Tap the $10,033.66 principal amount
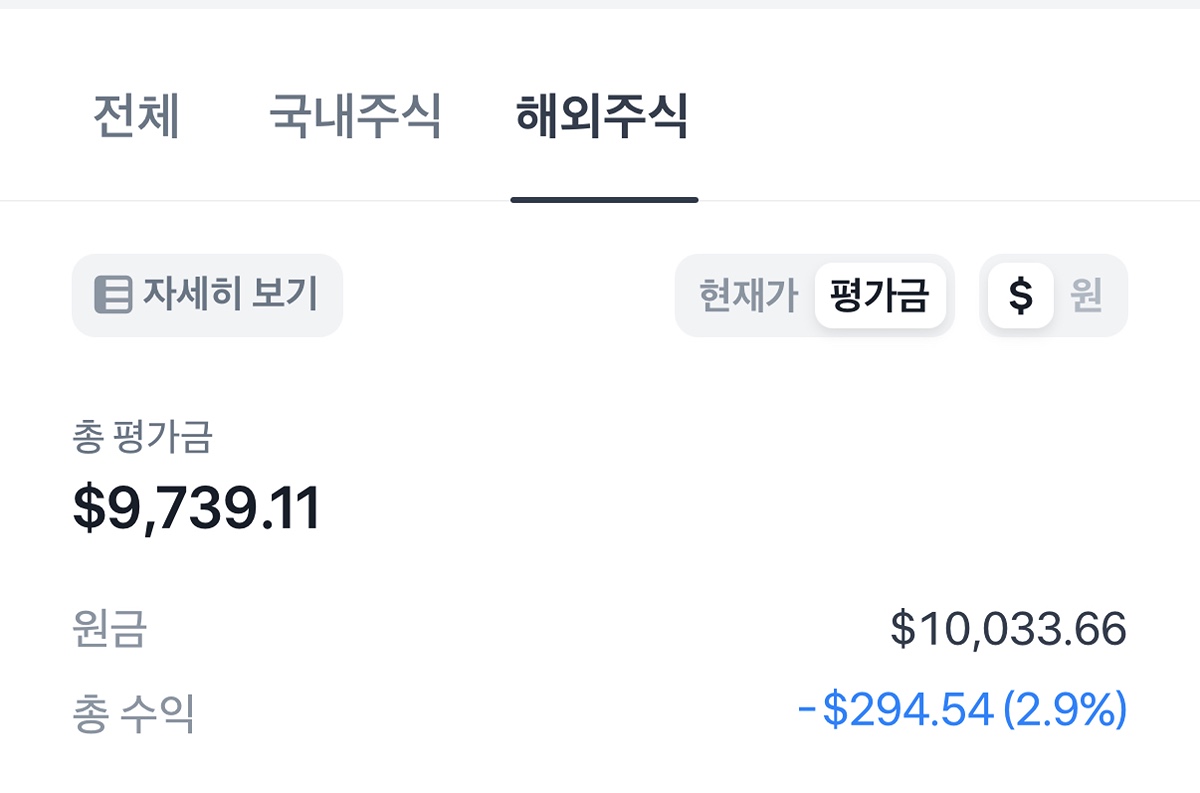 tap(1008, 629)
